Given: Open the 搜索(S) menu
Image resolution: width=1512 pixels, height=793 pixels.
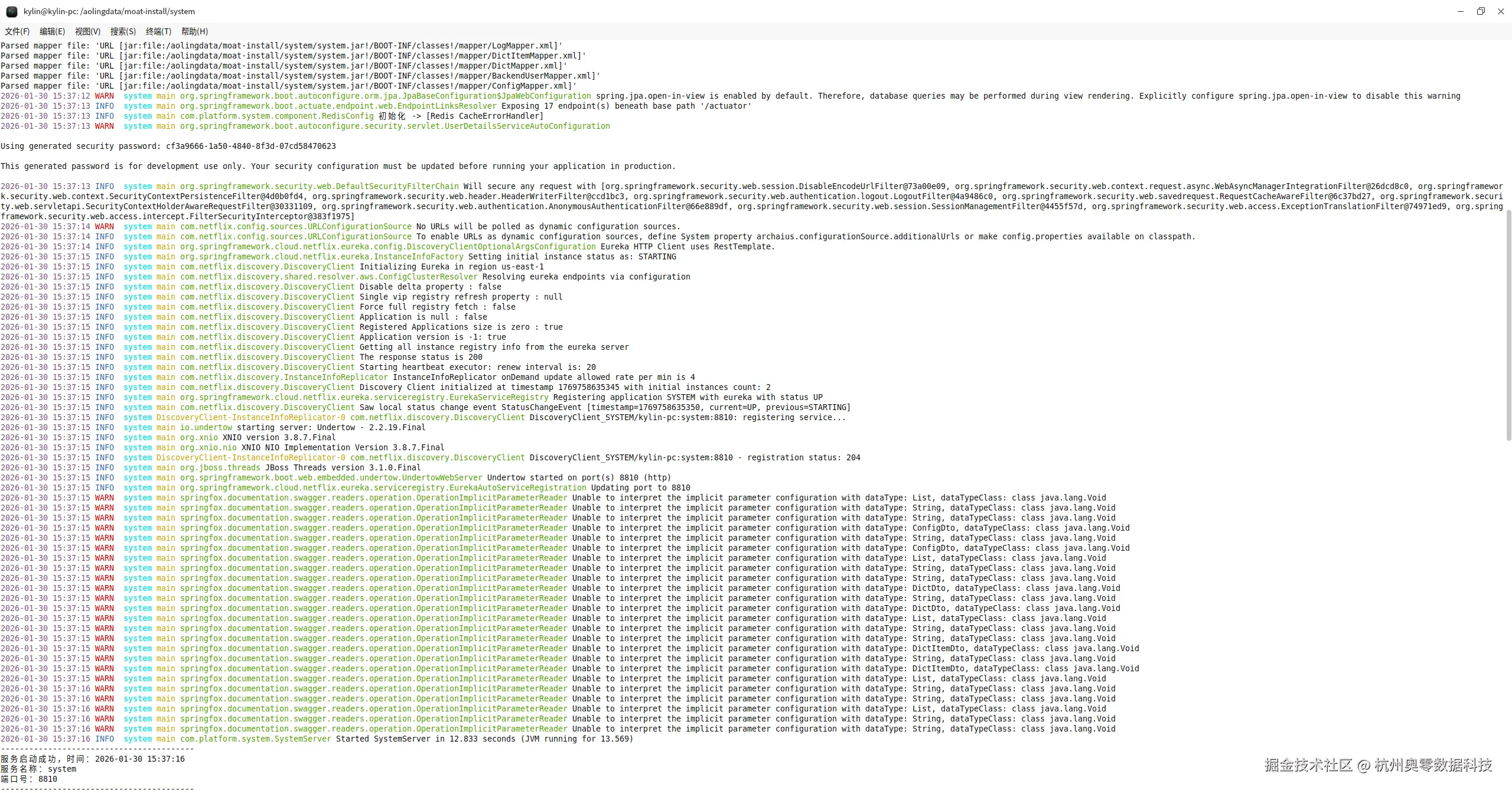Looking at the screenshot, I should tap(123, 31).
